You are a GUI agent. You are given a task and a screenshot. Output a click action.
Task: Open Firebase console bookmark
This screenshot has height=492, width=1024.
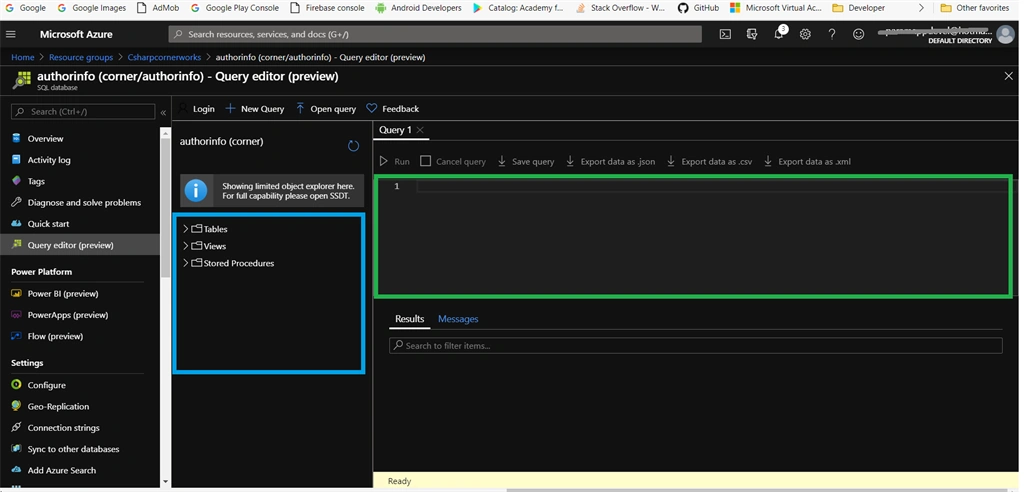point(327,8)
